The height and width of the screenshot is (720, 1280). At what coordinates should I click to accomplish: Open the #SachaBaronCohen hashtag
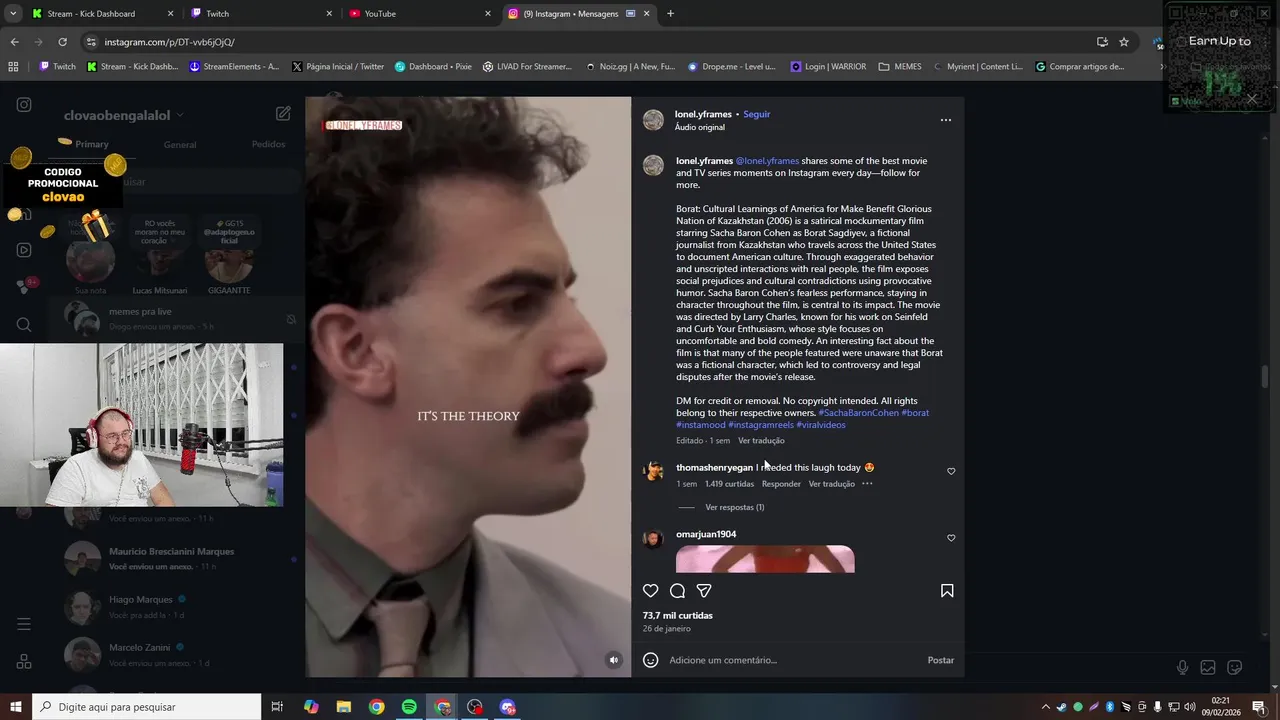point(858,413)
